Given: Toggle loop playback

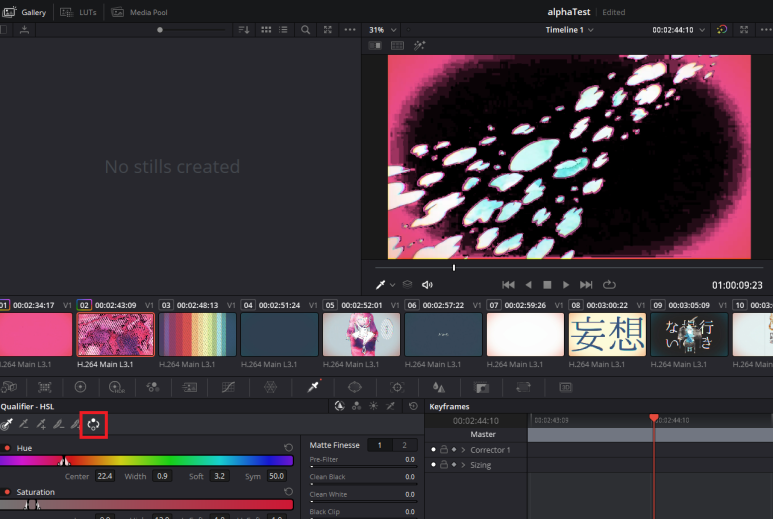Looking at the screenshot, I should pyautogui.click(x=609, y=284).
